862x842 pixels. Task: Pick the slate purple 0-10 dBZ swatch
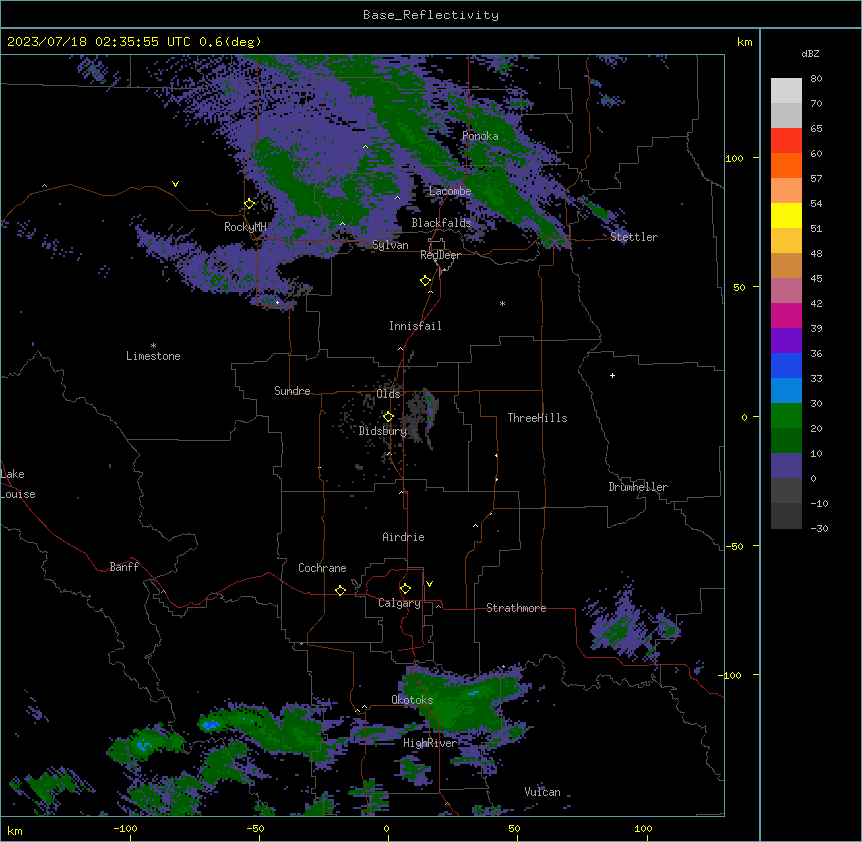pyautogui.click(x=786, y=466)
